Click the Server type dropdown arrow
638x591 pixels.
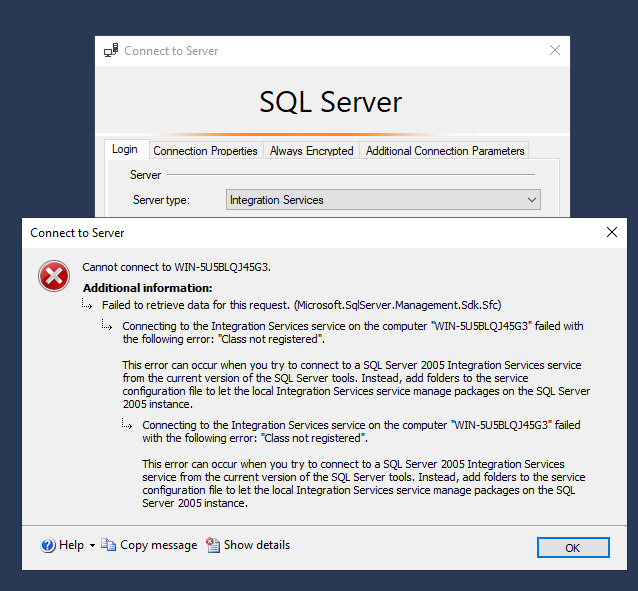pos(531,200)
